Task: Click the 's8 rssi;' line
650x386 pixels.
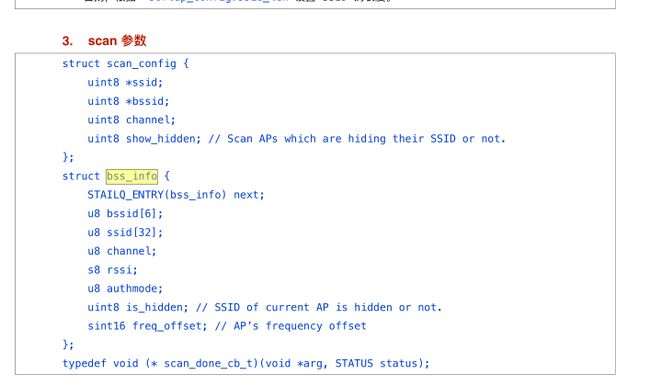Action: coord(112,270)
